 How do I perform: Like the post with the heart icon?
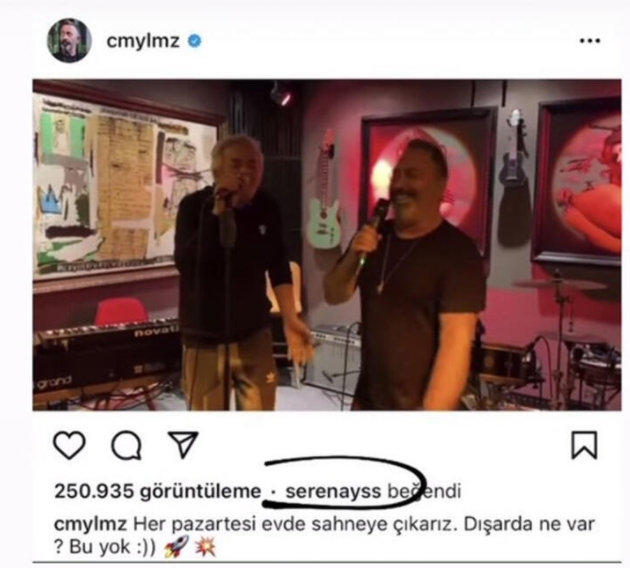point(70,445)
